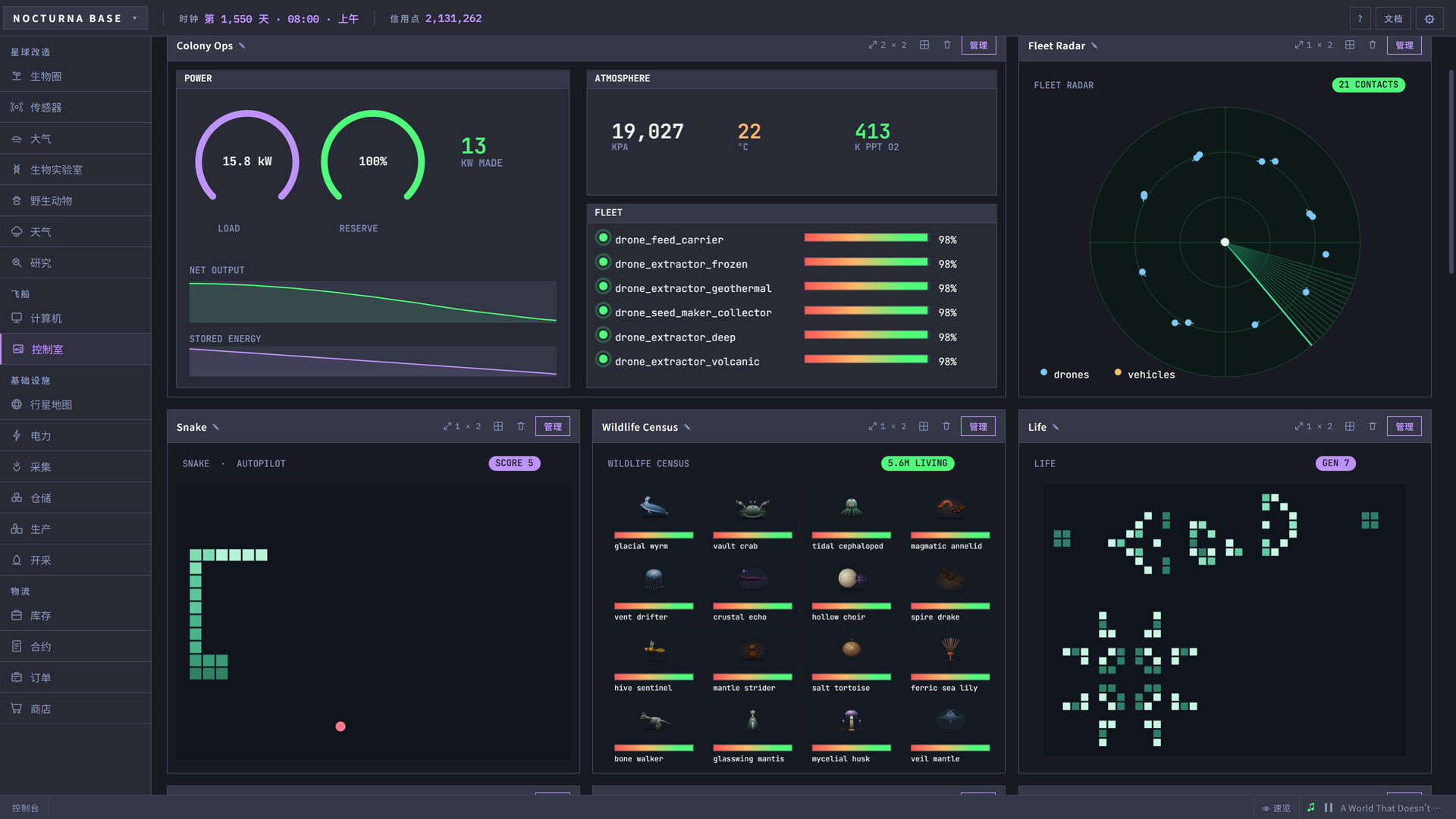Screen dimensions: 1456x819
Task: Delete the Wildlife Census panel
Action: (x=946, y=426)
